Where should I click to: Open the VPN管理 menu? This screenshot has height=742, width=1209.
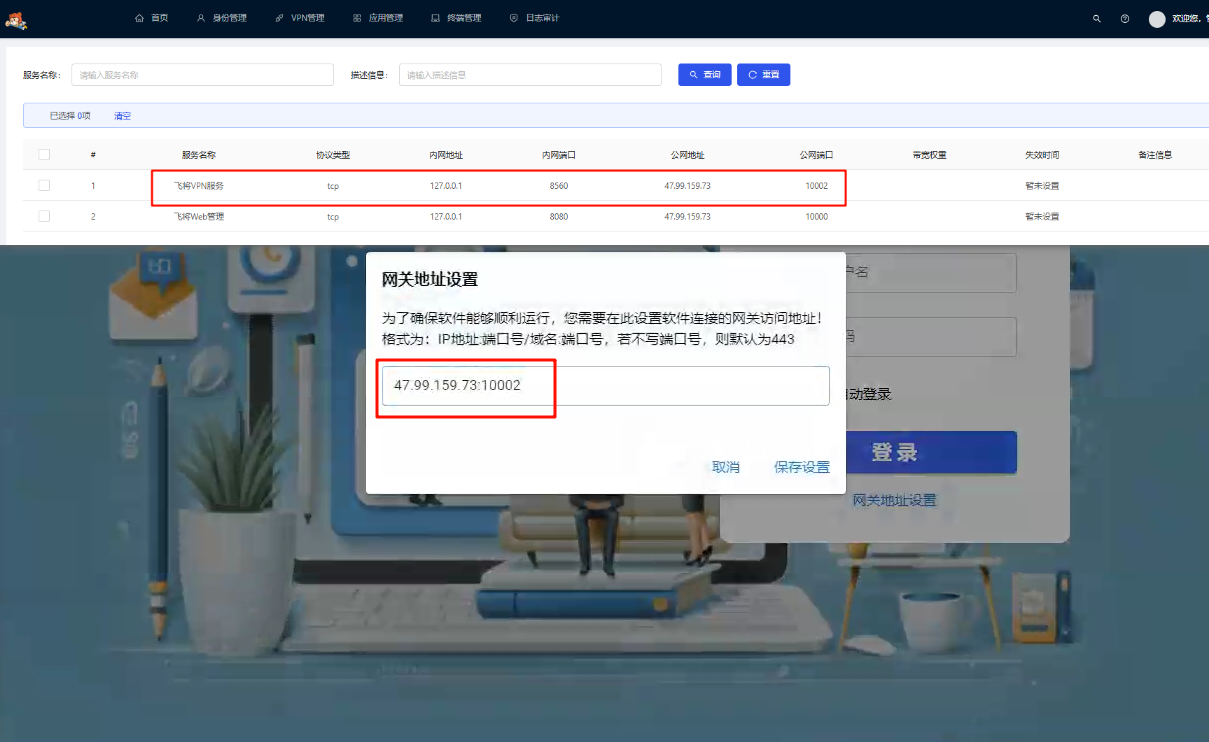pos(299,17)
